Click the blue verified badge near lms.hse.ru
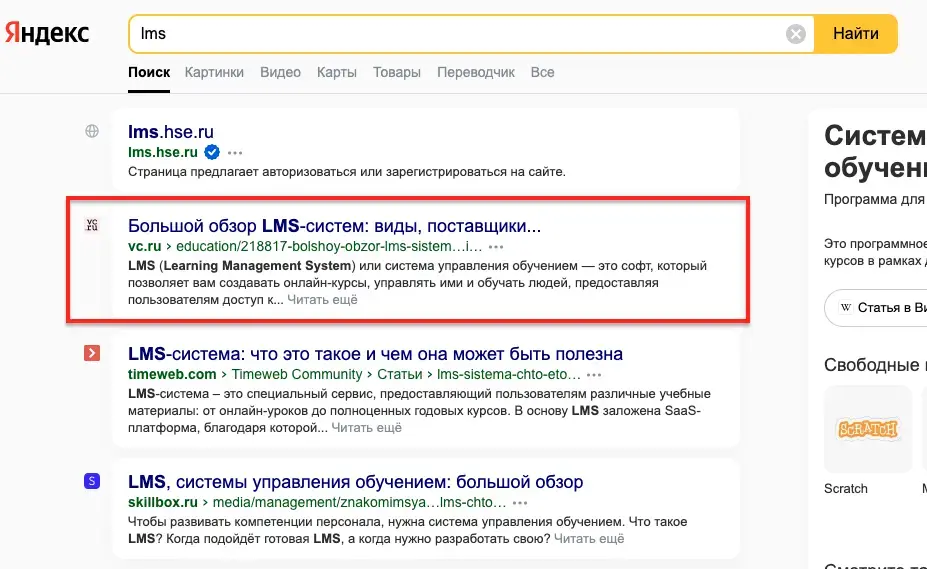 click(x=212, y=152)
